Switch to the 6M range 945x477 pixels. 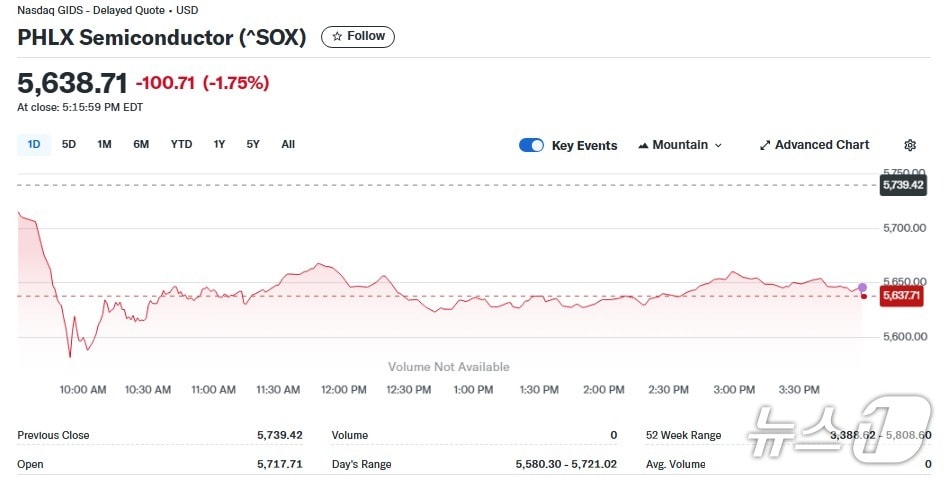click(x=141, y=144)
